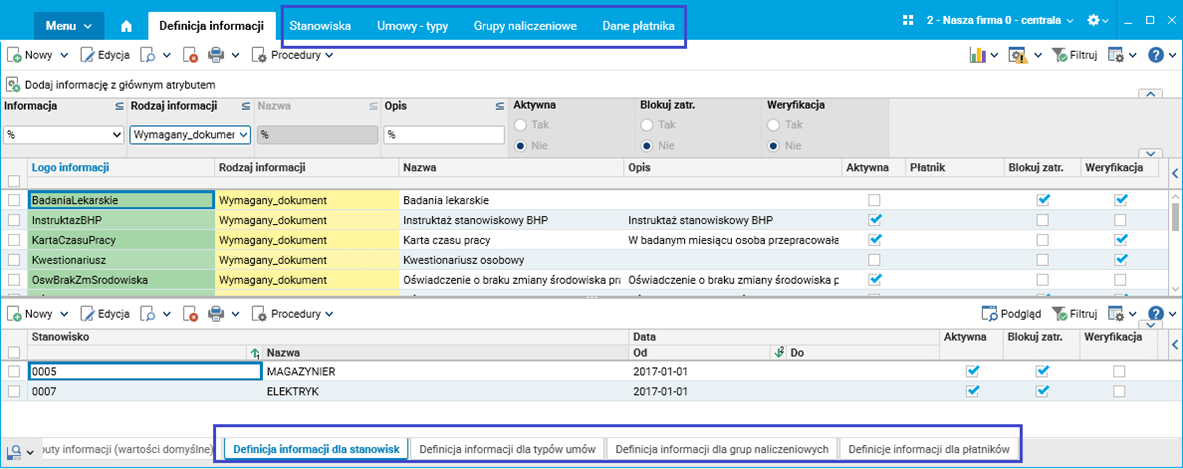Toggle Aktywna checkbox for InstruktazBHP row
Viewport: 1183px width, 469px height.
coord(874,219)
